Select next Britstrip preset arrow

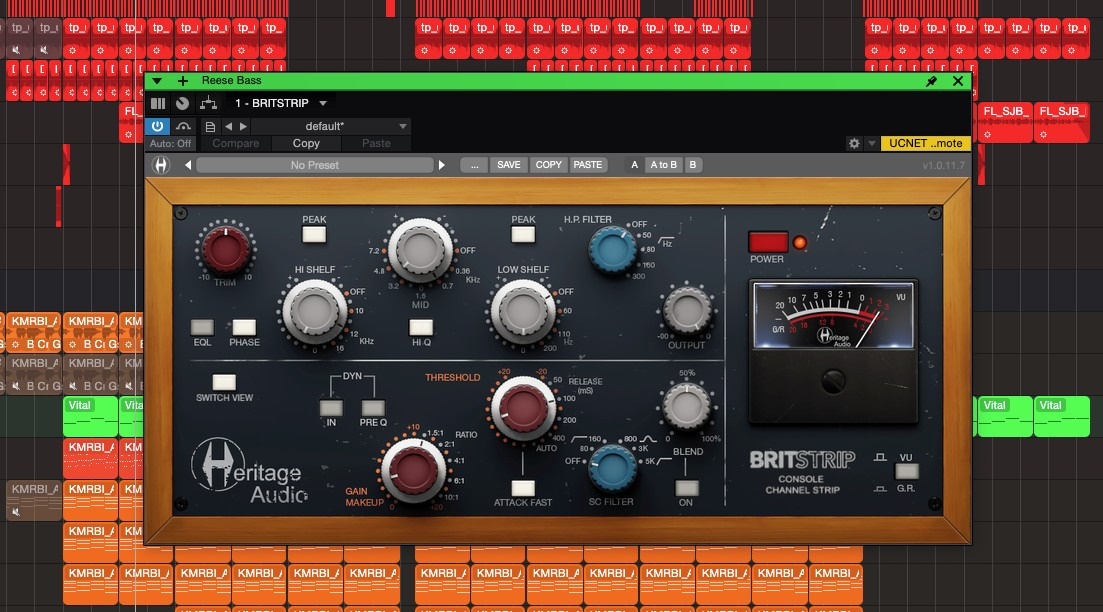click(442, 165)
